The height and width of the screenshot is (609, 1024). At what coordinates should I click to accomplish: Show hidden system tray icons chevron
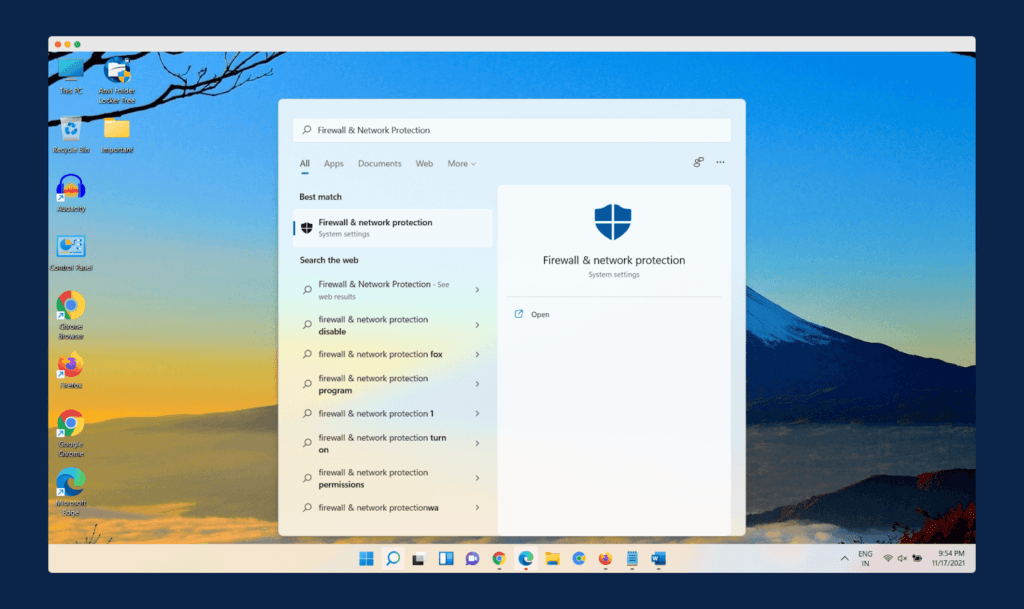pos(844,558)
